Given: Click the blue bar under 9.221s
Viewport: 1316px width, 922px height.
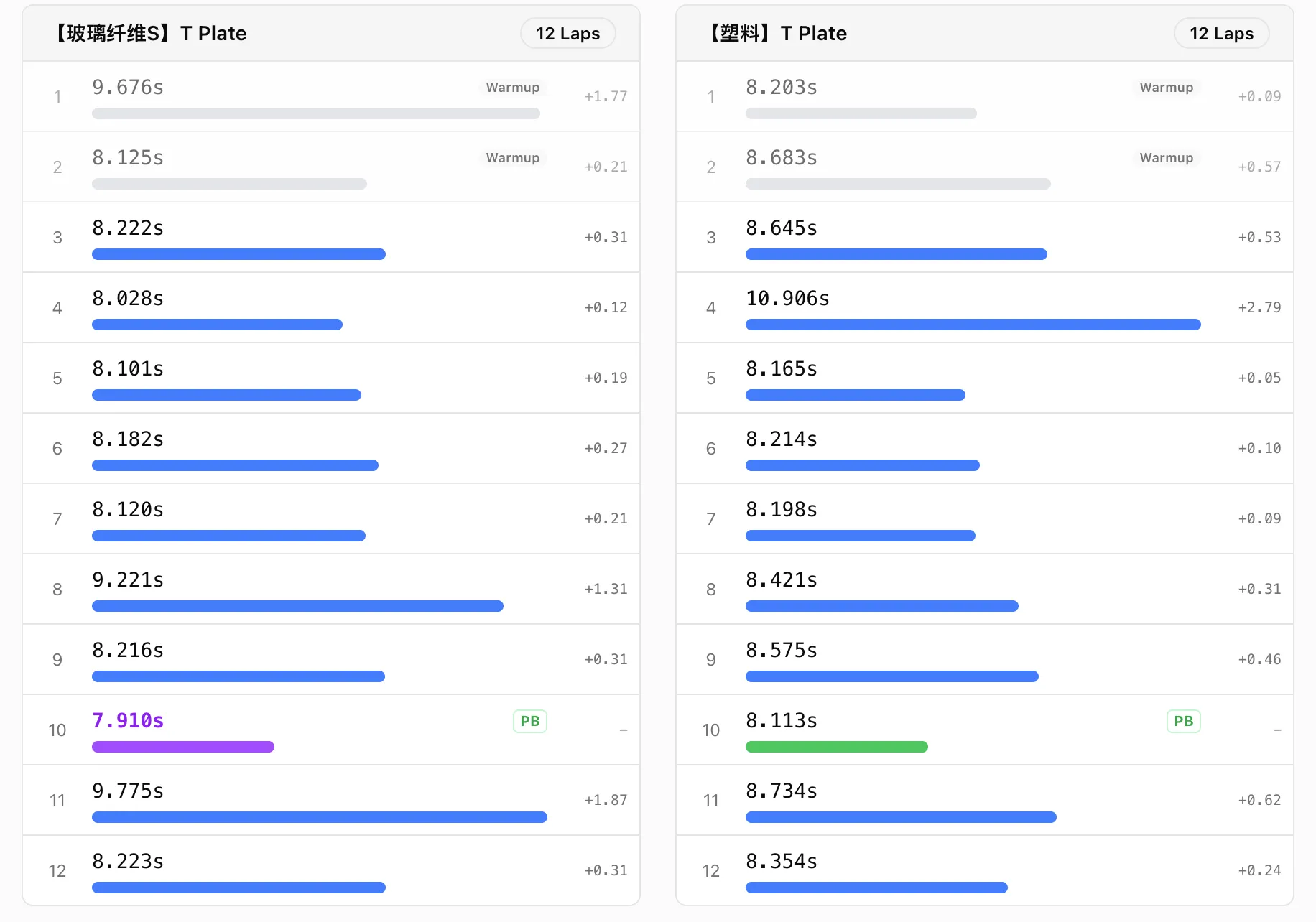Looking at the screenshot, I should tap(297, 606).
